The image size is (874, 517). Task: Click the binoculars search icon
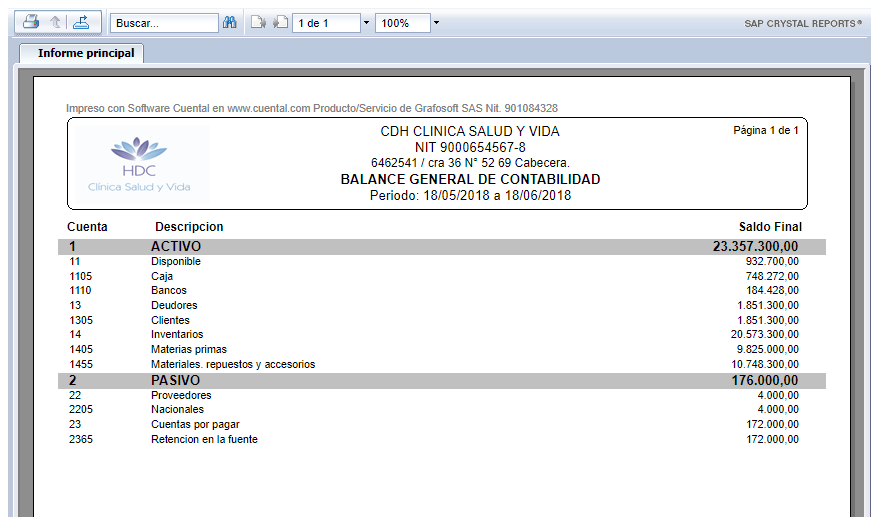[229, 23]
